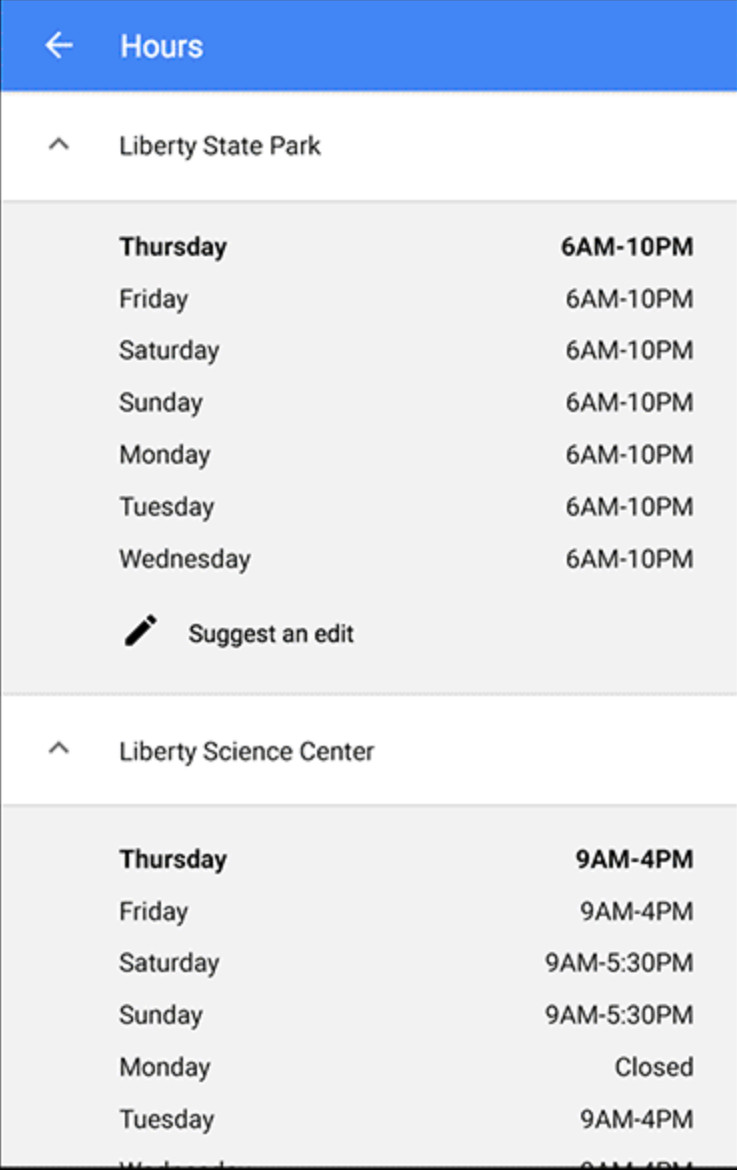Screen dimensions: 737x1170
Task: Select Liberty State Park Friday hours
Action: [x=628, y=299]
